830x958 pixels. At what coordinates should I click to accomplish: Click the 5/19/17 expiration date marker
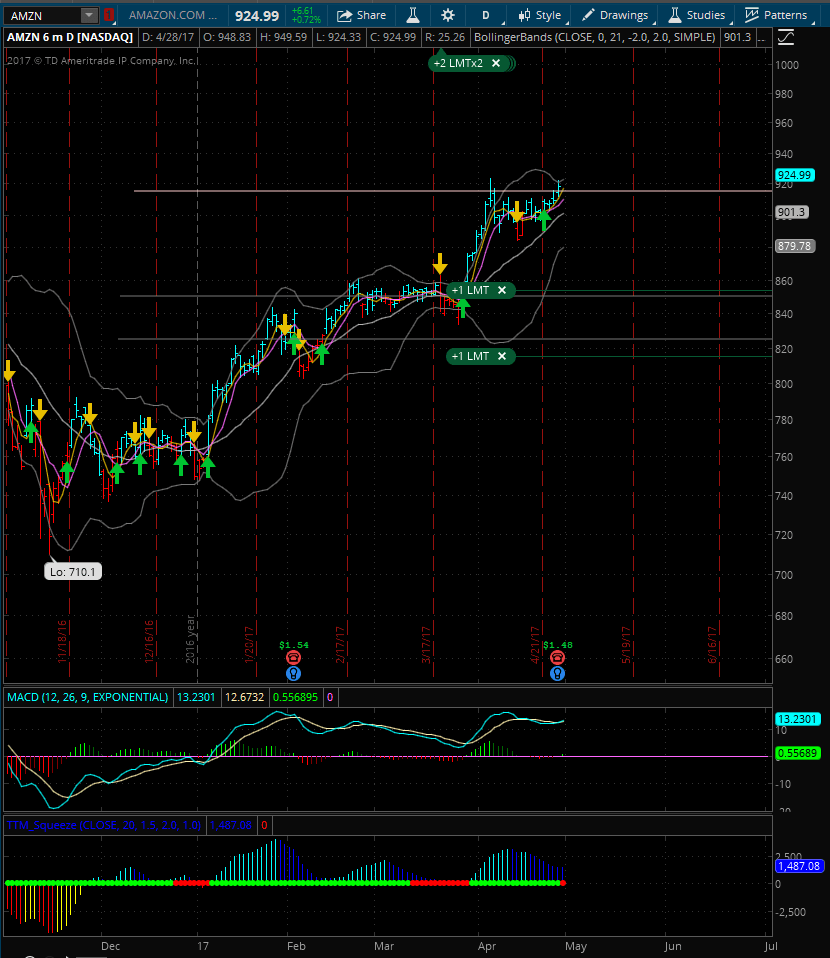pos(626,645)
